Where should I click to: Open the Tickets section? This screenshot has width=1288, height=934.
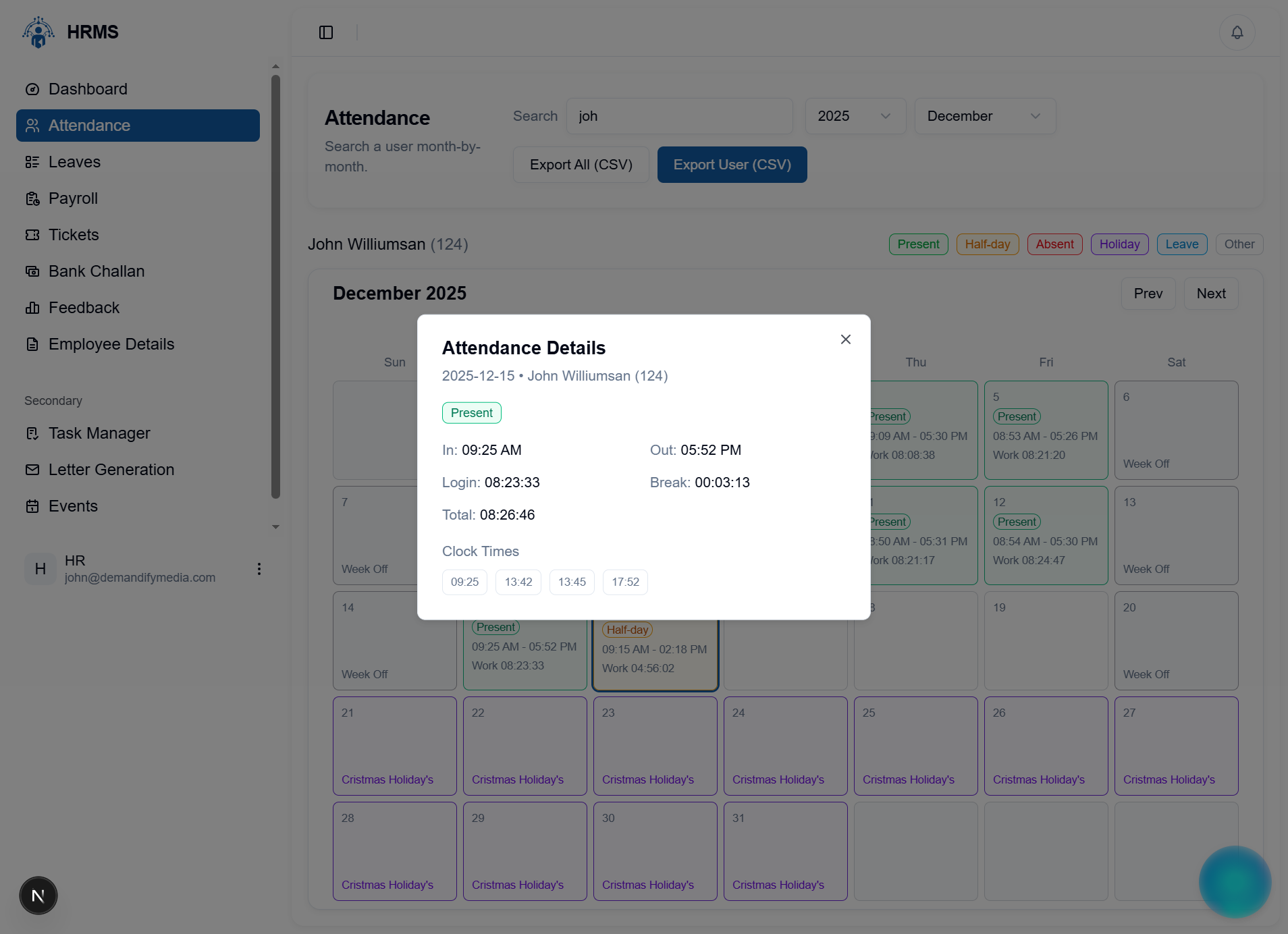[73, 234]
